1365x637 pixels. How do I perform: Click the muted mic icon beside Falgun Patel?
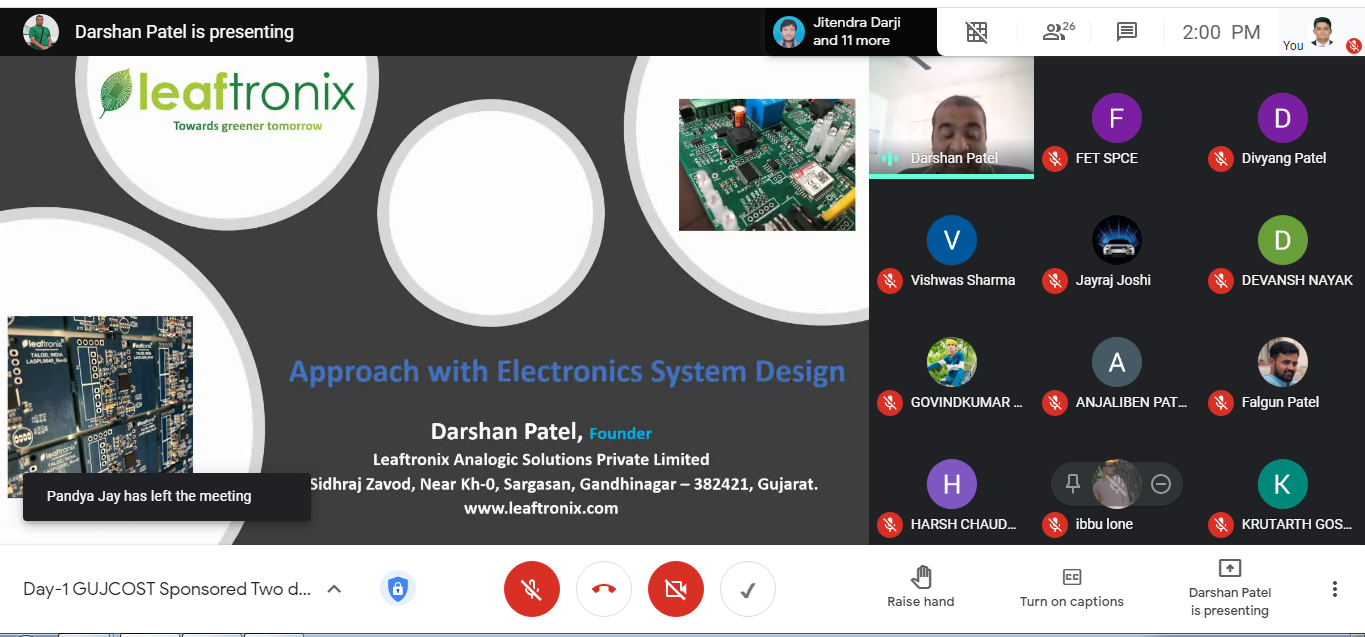[x=1220, y=402]
